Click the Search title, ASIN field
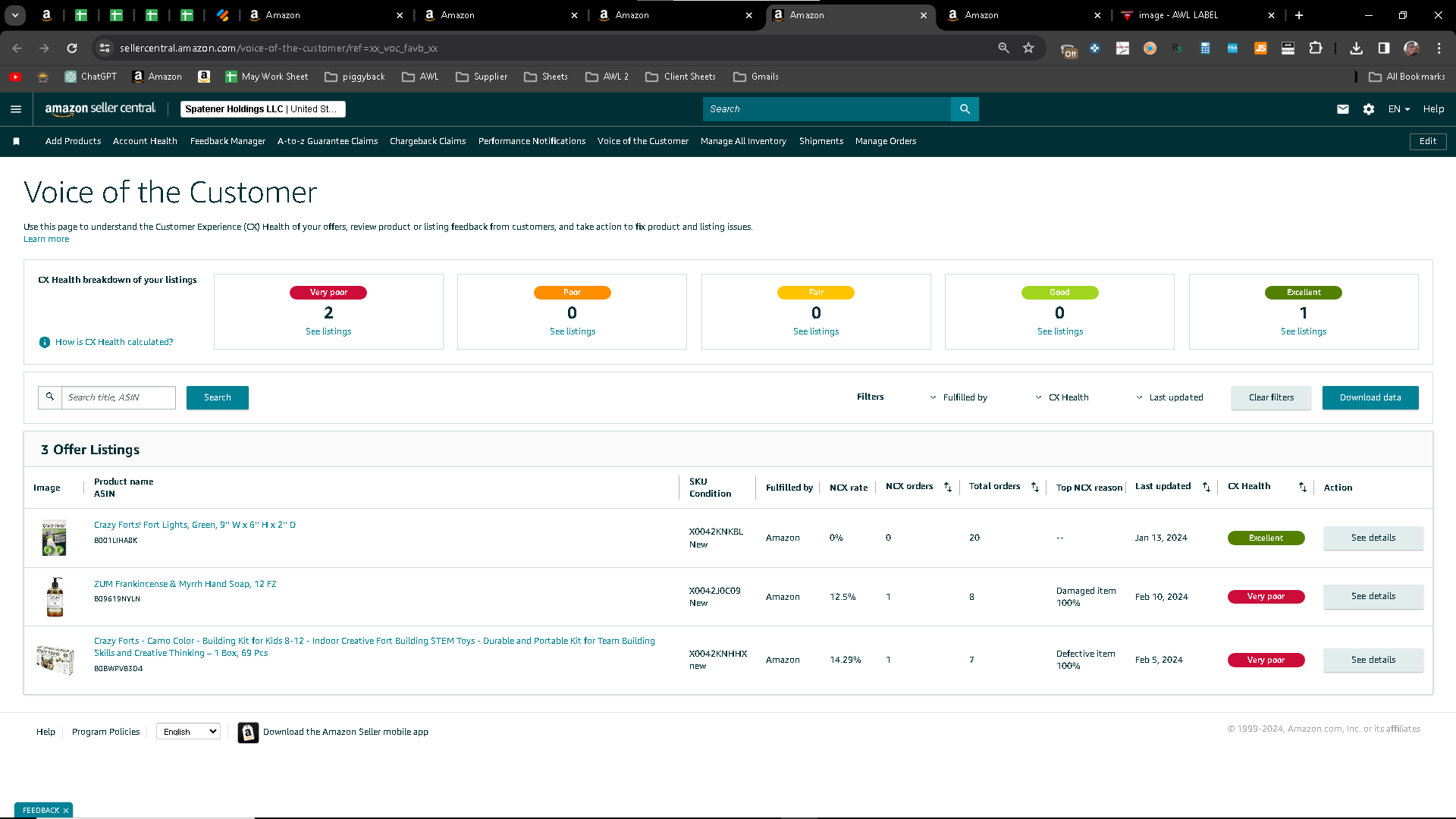Viewport: 1456px width, 819px height. click(x=118, y=397)
